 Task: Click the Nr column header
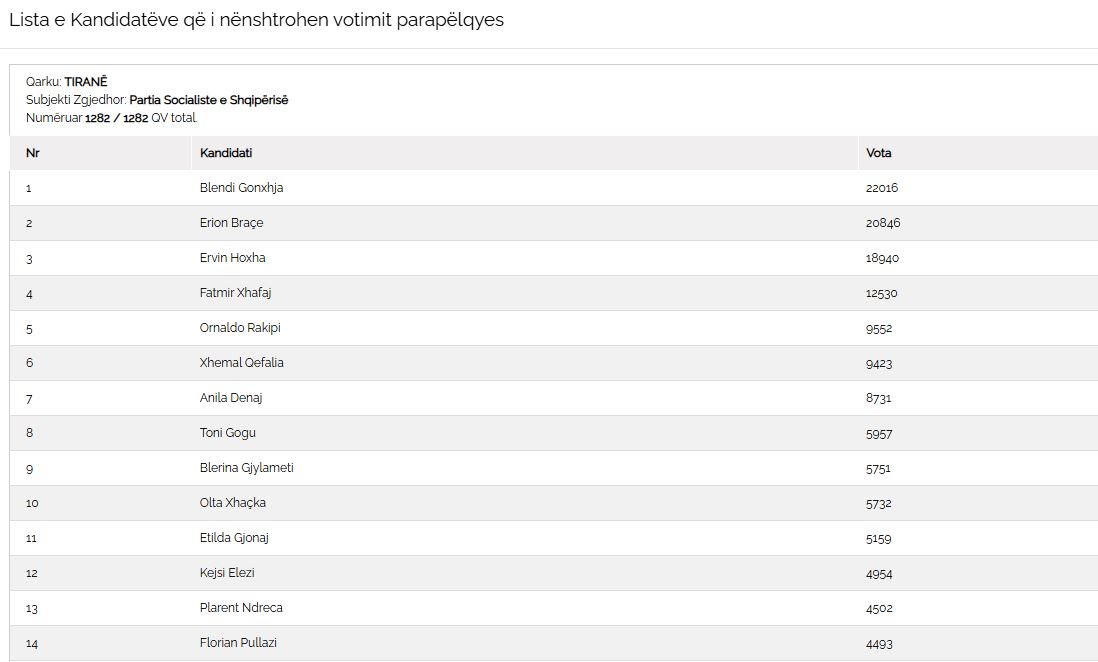[x=32, y=153]
